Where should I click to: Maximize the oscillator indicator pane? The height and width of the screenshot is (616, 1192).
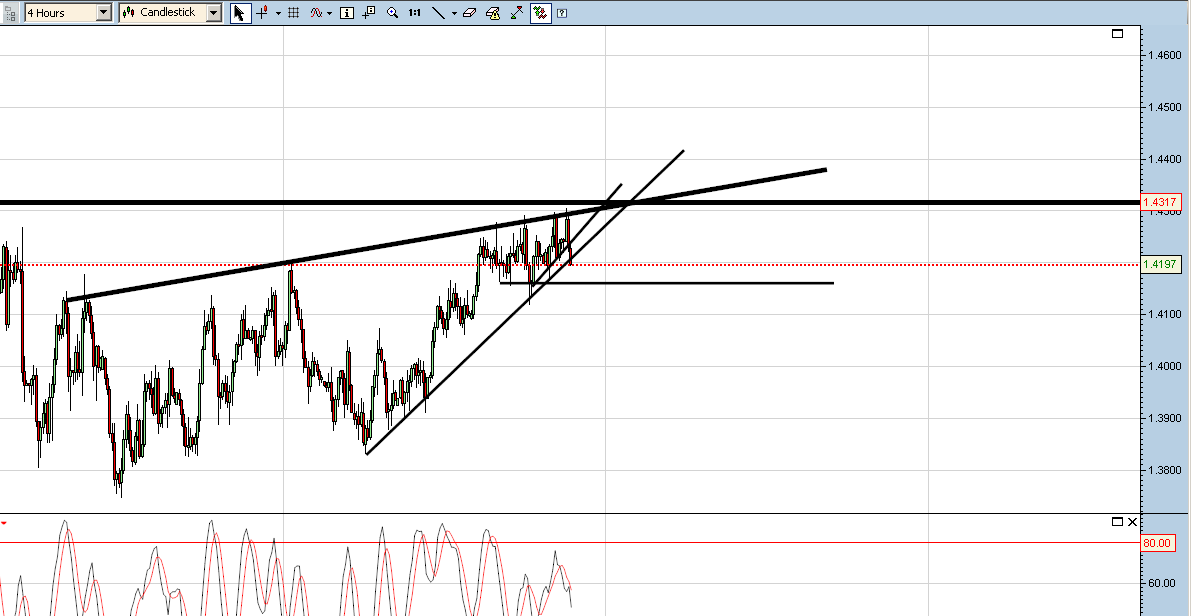[1117, 522]
